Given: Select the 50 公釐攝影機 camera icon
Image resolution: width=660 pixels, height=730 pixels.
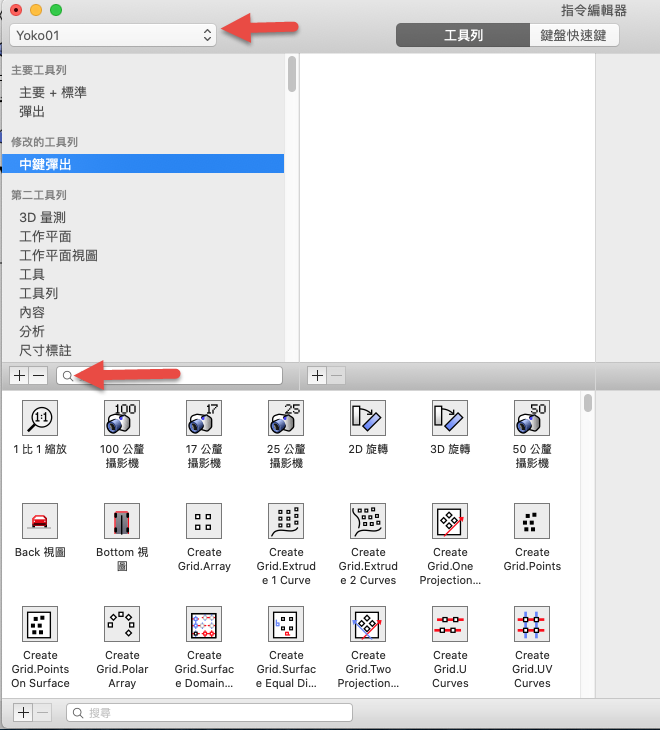Looking at the screenshot, I should click(x=532, y=418).
